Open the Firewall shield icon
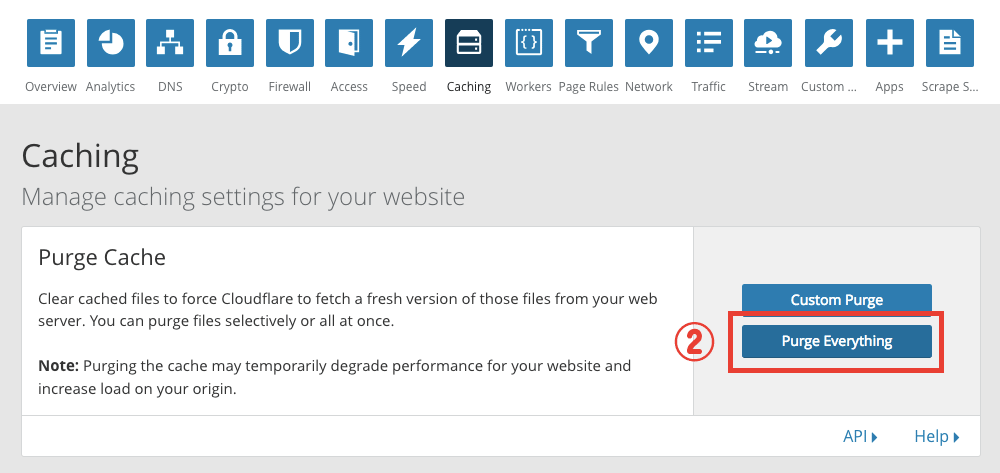This screenshot has height=473, width=1000. point(290,43)
